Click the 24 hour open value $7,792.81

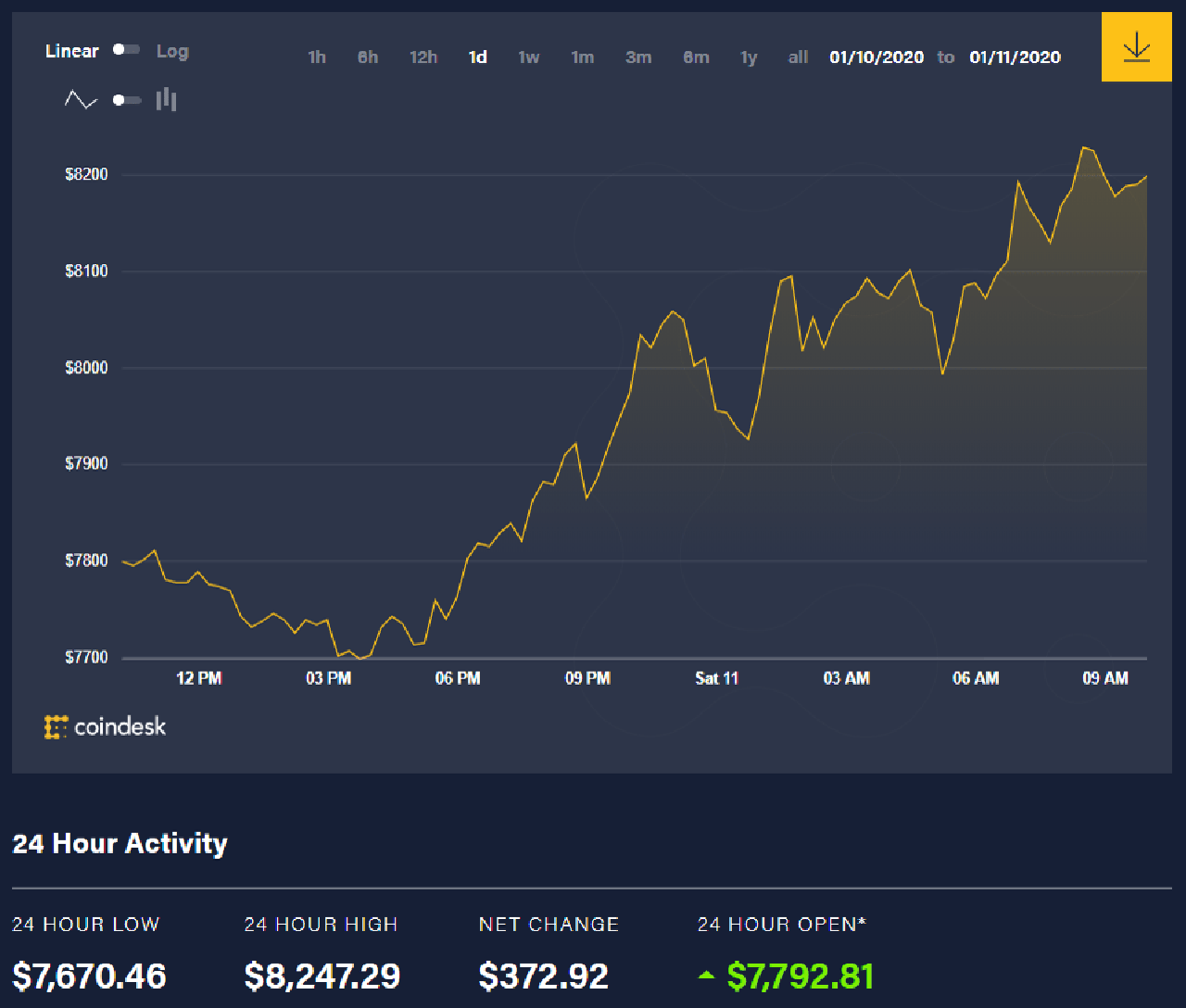tap(801, 976)
